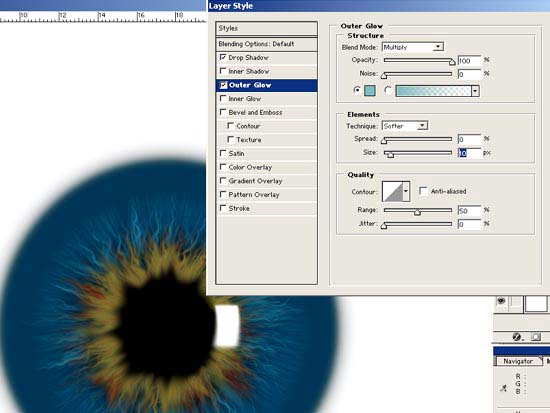The image size is (550, 413).
Task: Toggle layer visibility eye icon
Action: pos(501,301)
